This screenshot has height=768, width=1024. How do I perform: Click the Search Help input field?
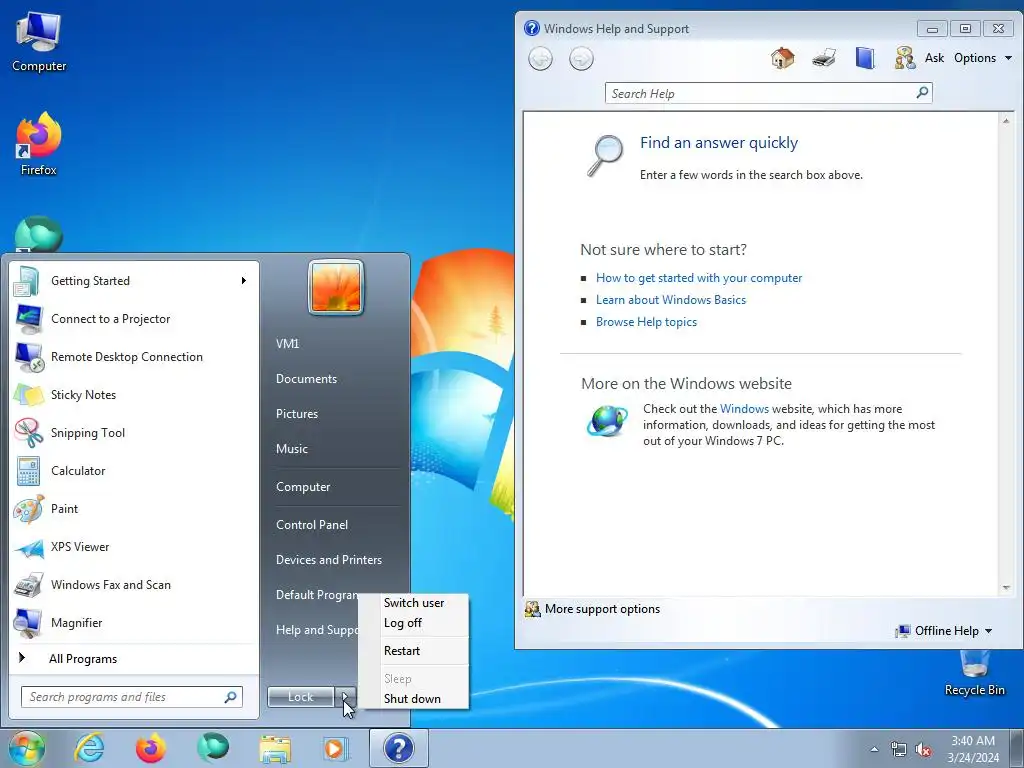point(761,93)
